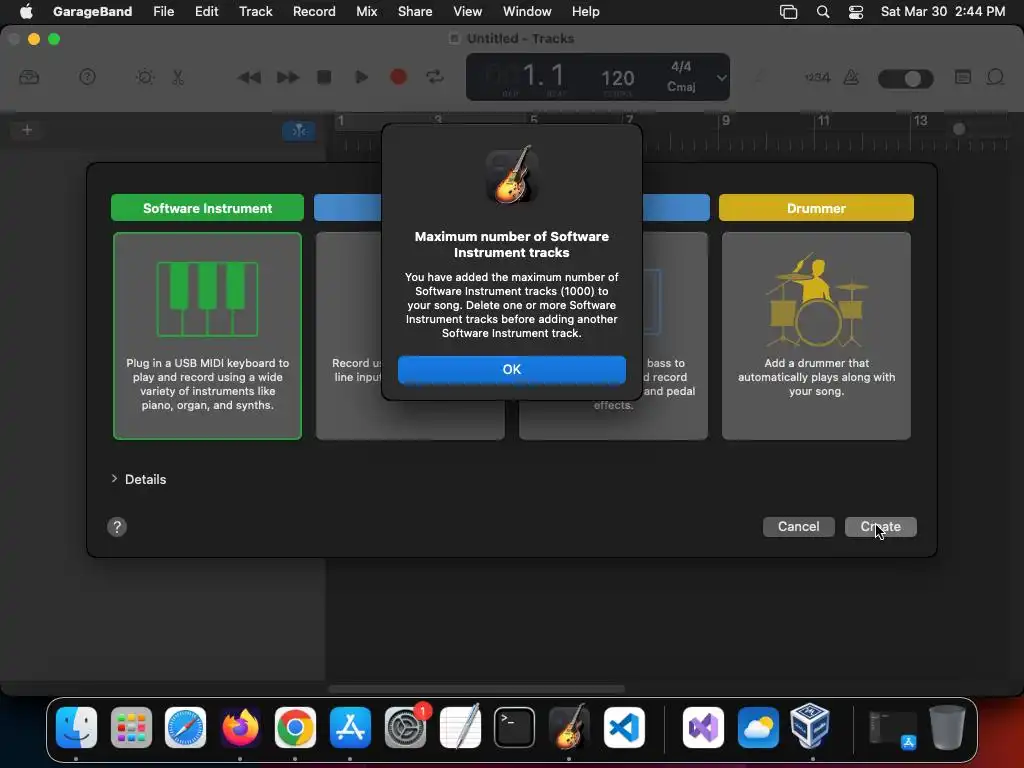Click GarageBand guitar icon in dock
Screen dimensions: 1024x768
click(x=569, y=727)
